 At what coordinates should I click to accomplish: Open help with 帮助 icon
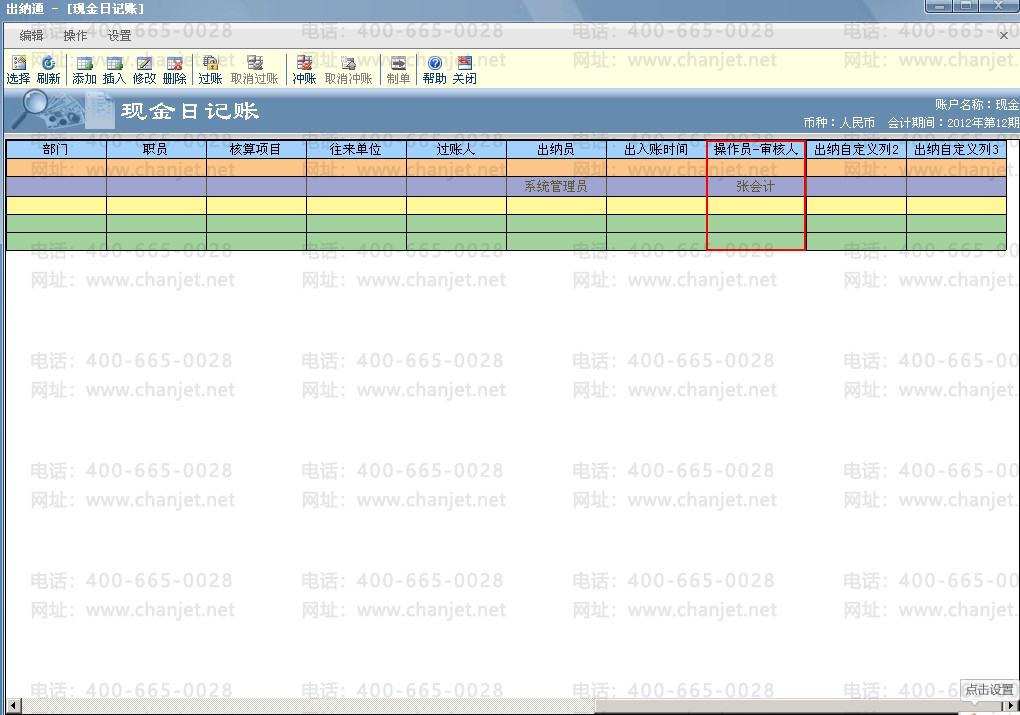coord(435,70)
